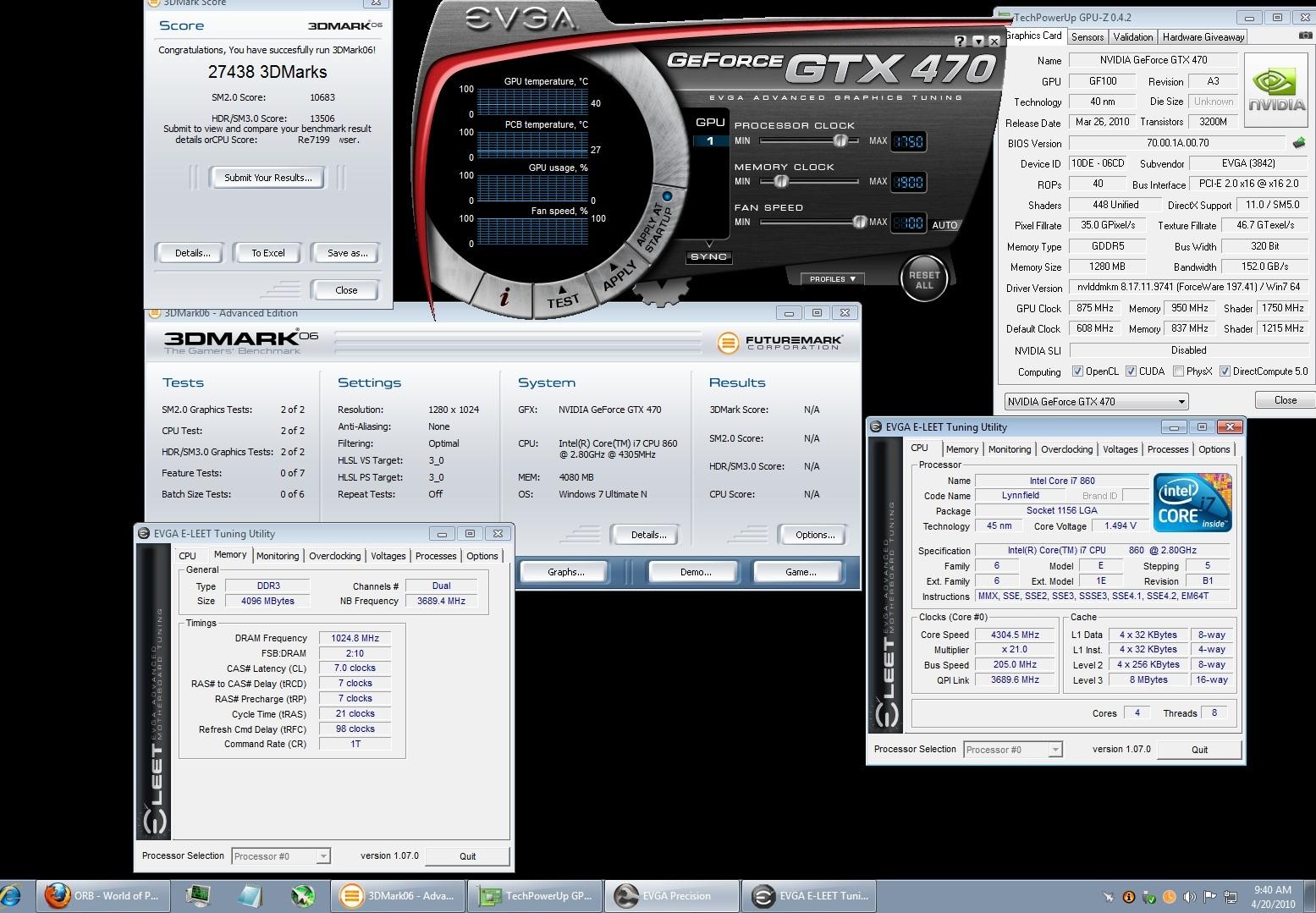Open Overclocking tab in left E-LEET Memory window
The image size is (1316, 913).
[334, 556]
